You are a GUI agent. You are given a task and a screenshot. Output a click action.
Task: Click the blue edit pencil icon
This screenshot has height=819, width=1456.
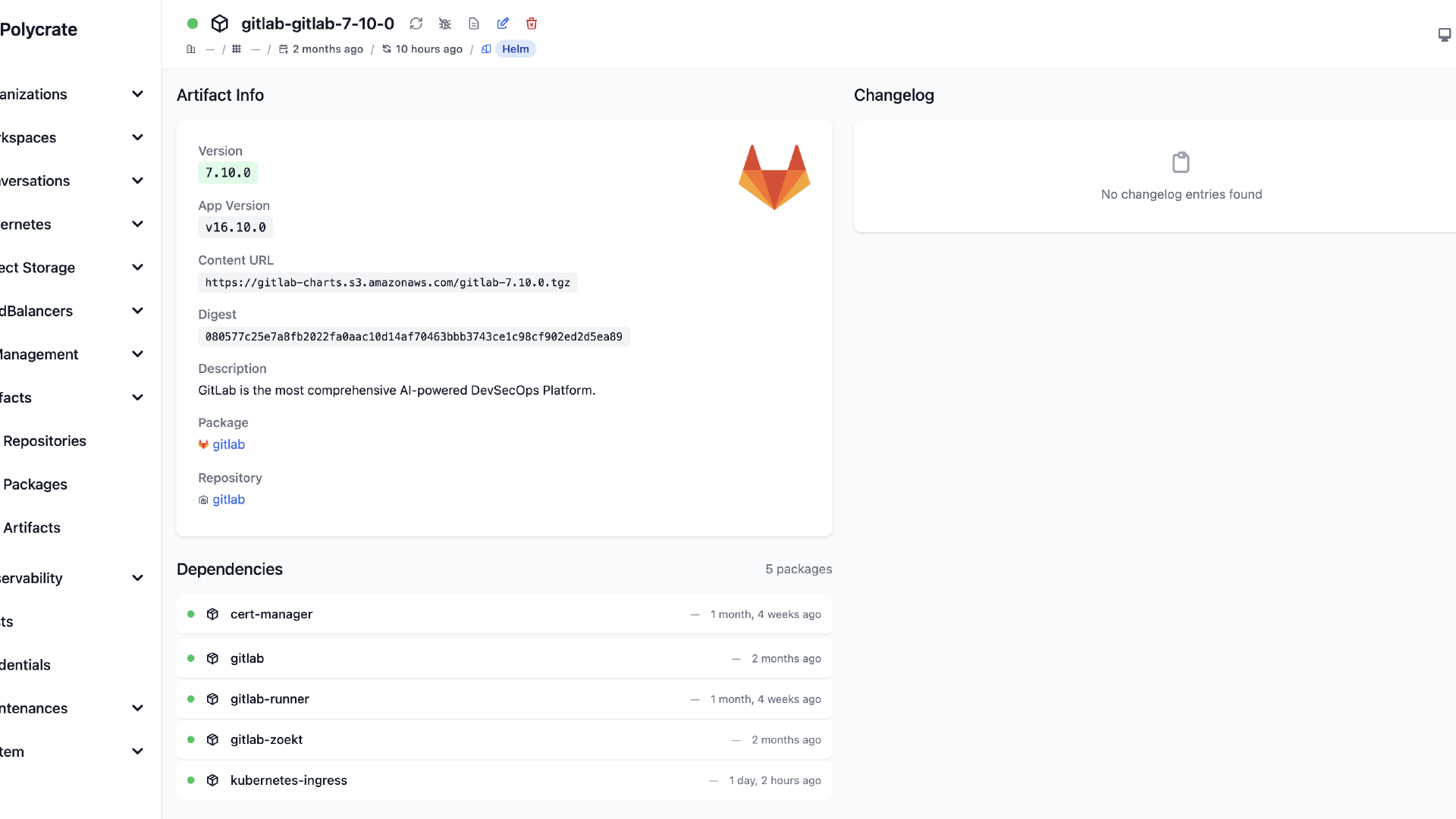coord(503,24)
